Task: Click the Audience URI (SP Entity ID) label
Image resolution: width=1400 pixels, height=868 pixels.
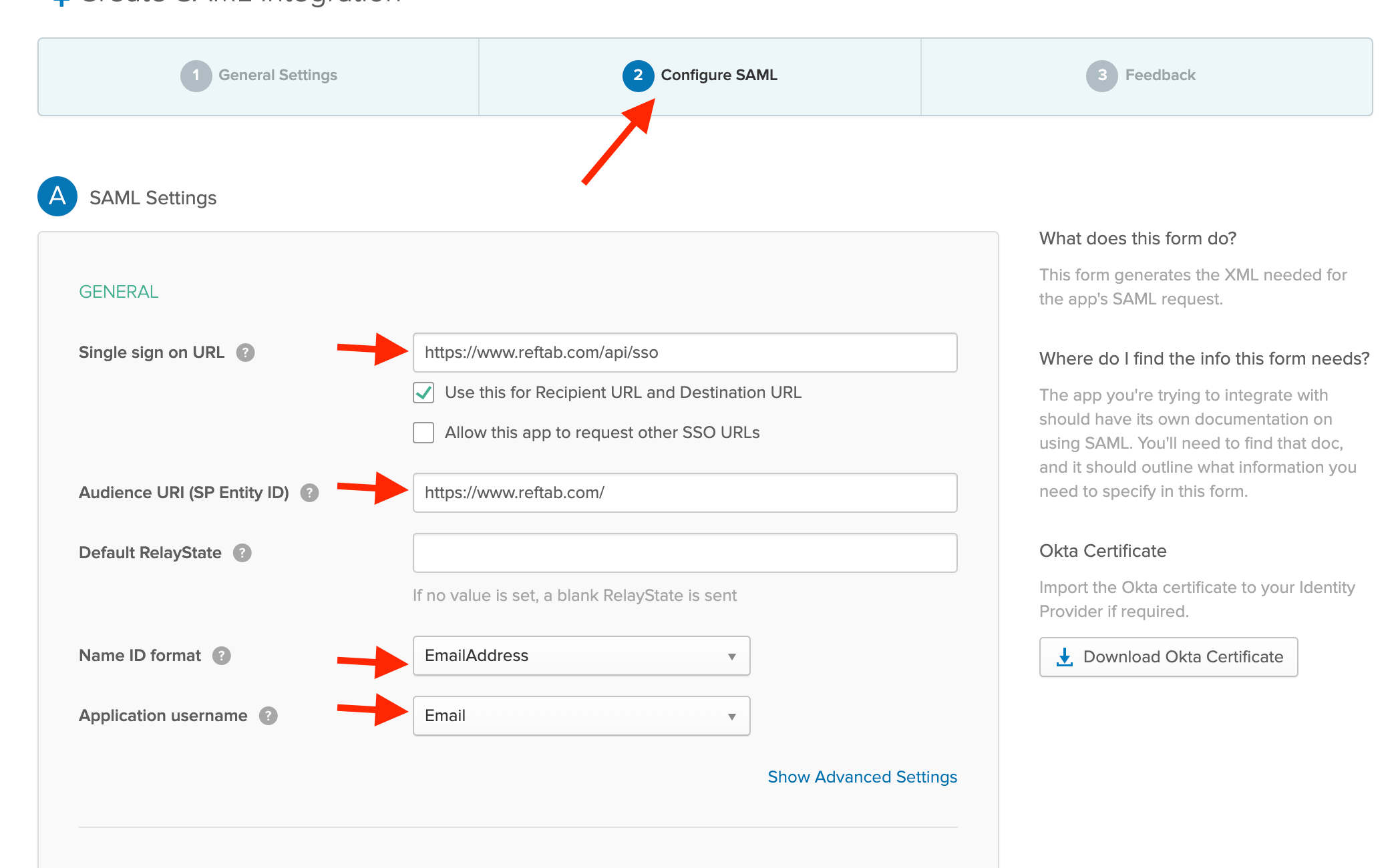Action: pyautogui.click(x=184, y=493)
